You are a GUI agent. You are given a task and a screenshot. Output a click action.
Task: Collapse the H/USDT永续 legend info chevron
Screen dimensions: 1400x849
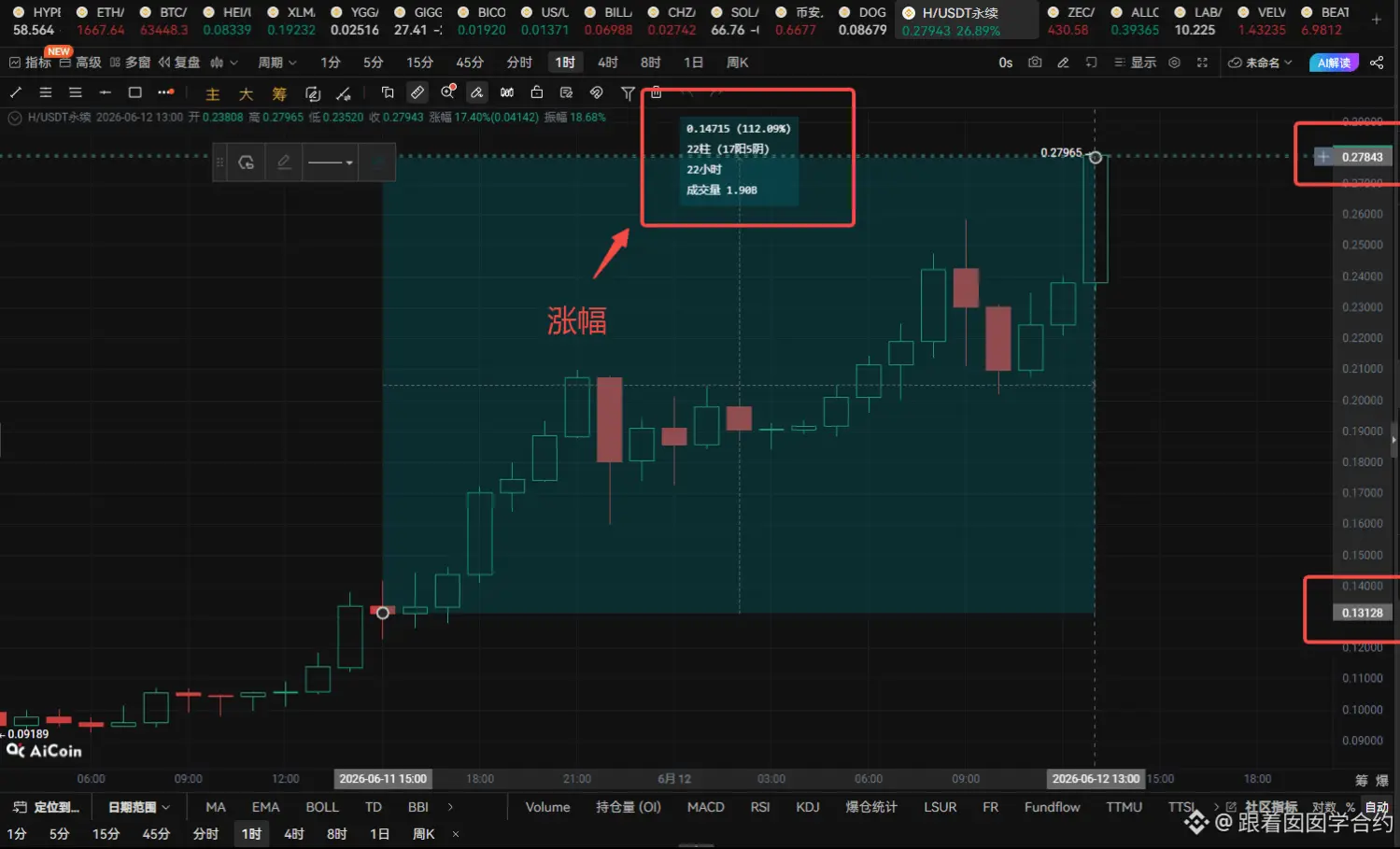[x=15, y=118]
